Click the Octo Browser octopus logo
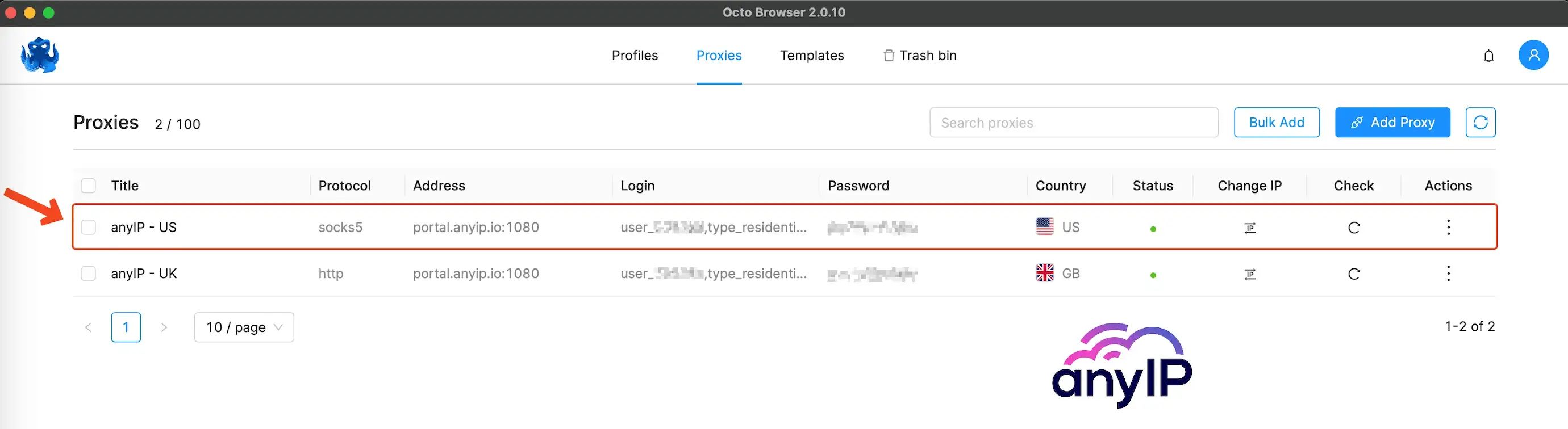 pyautogui.click(x=40, y=55)
